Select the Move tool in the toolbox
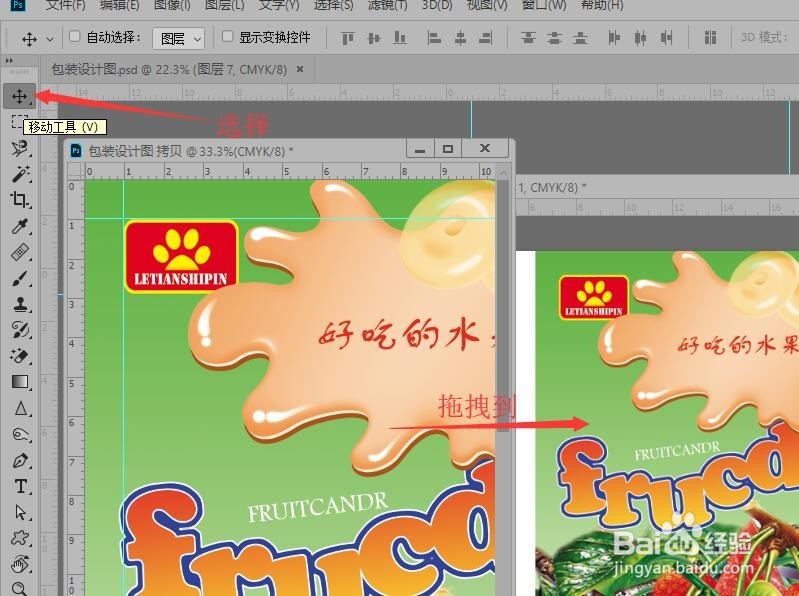 click(x=19, y=96)
